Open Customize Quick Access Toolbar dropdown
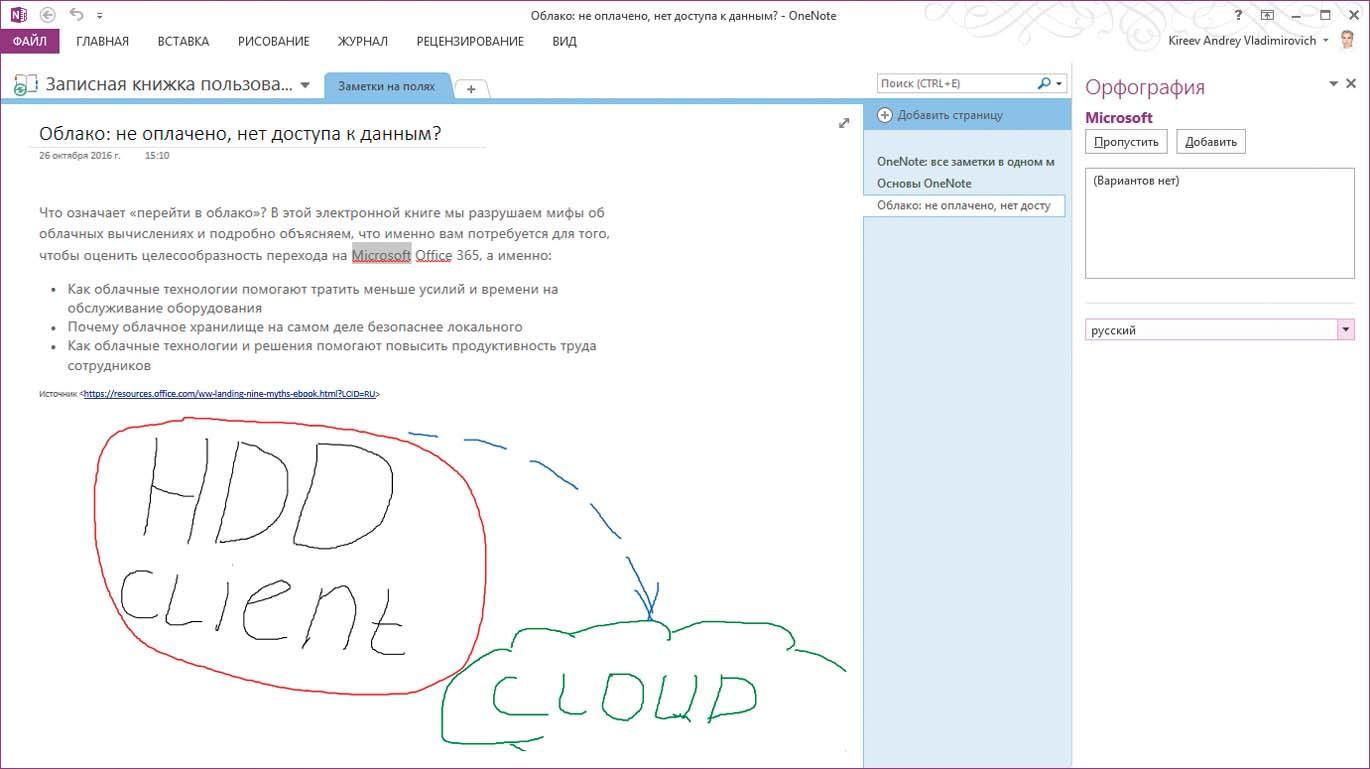Image resolution: width=1370 pixels, height=769 pixels. coord(100,16)
